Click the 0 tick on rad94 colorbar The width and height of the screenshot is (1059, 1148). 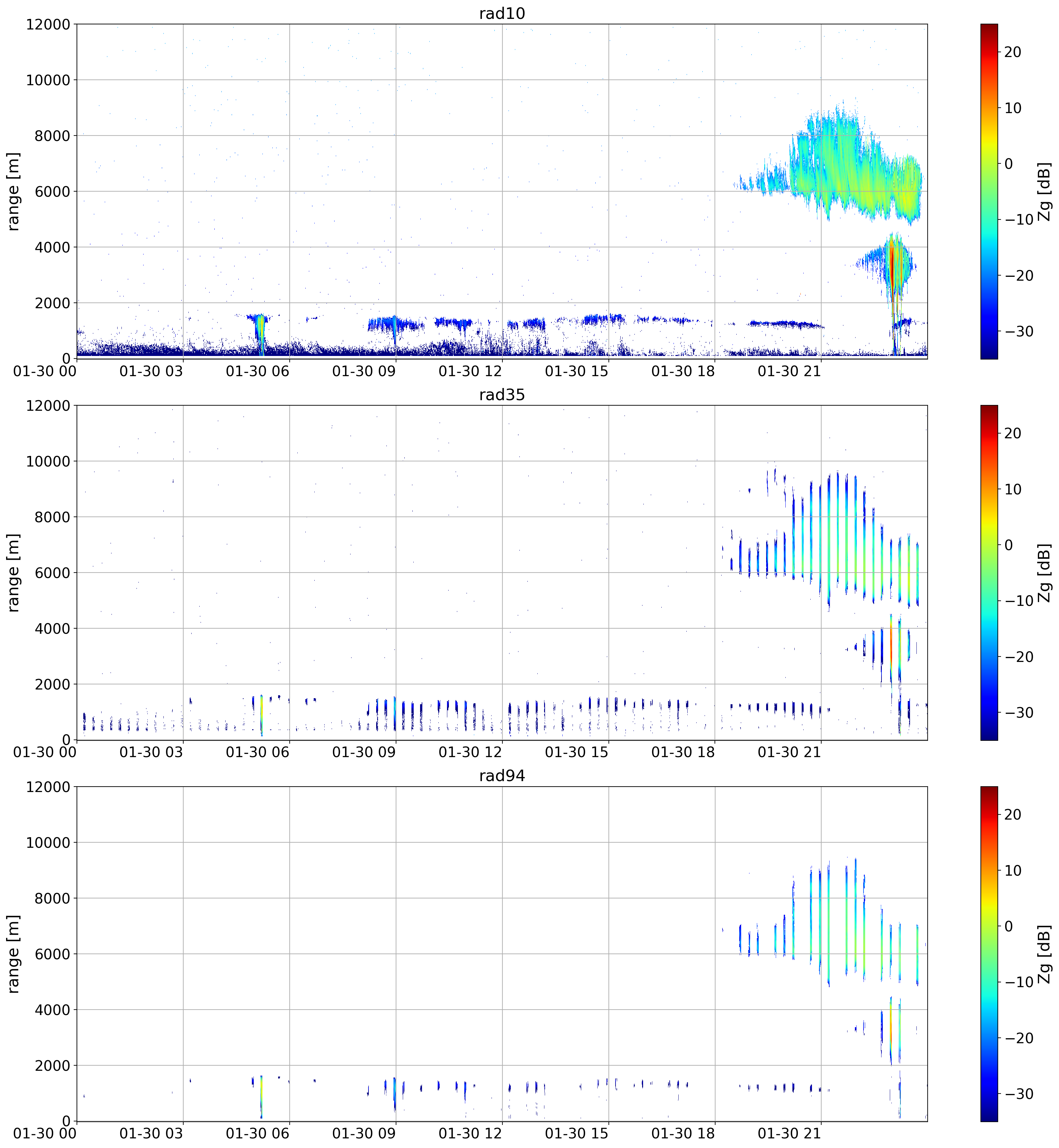point(1009,926)
